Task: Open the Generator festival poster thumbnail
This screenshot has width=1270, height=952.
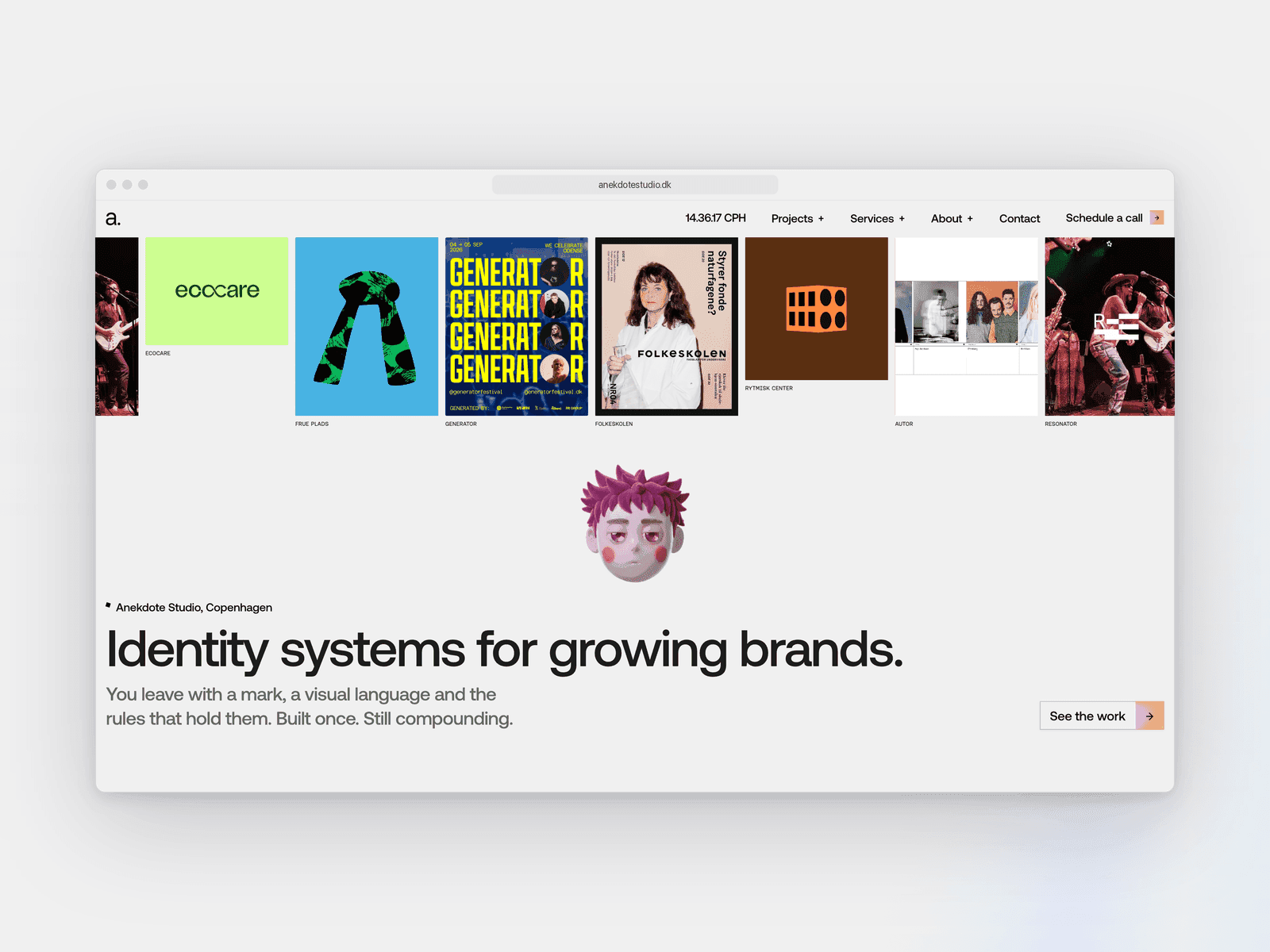Action: tap(517, 326)
